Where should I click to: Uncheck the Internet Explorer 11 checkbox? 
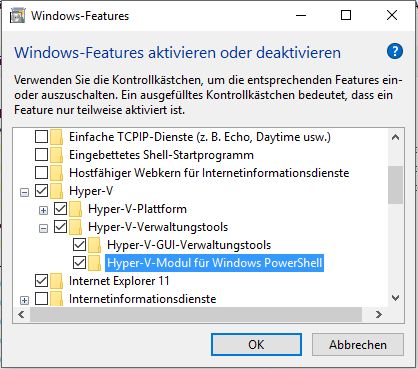coord(41,281)
